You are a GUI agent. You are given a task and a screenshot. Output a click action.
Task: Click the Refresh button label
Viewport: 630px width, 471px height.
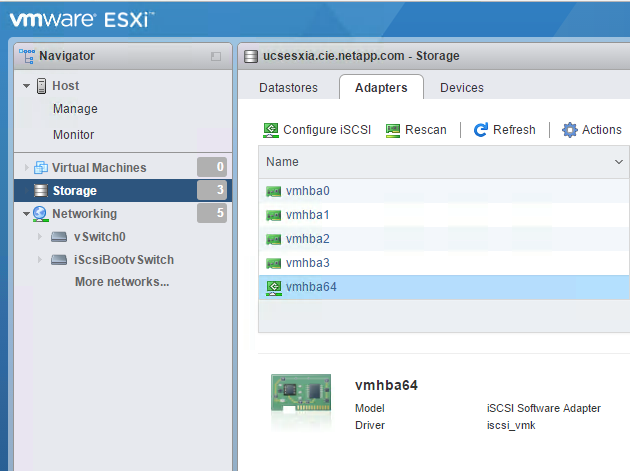tap(514, 130)
